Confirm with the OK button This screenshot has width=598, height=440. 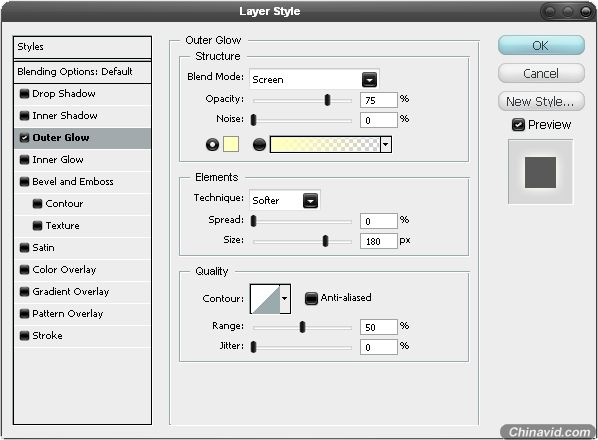pyautogui.click(x=541, y=45)
